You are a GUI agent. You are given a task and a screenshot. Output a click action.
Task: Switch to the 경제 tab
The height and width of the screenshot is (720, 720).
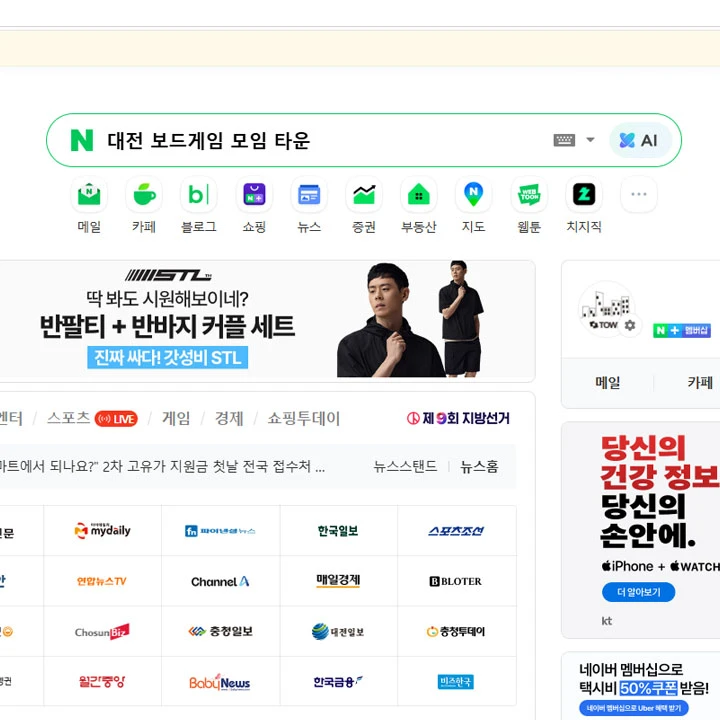pos(229,418)
